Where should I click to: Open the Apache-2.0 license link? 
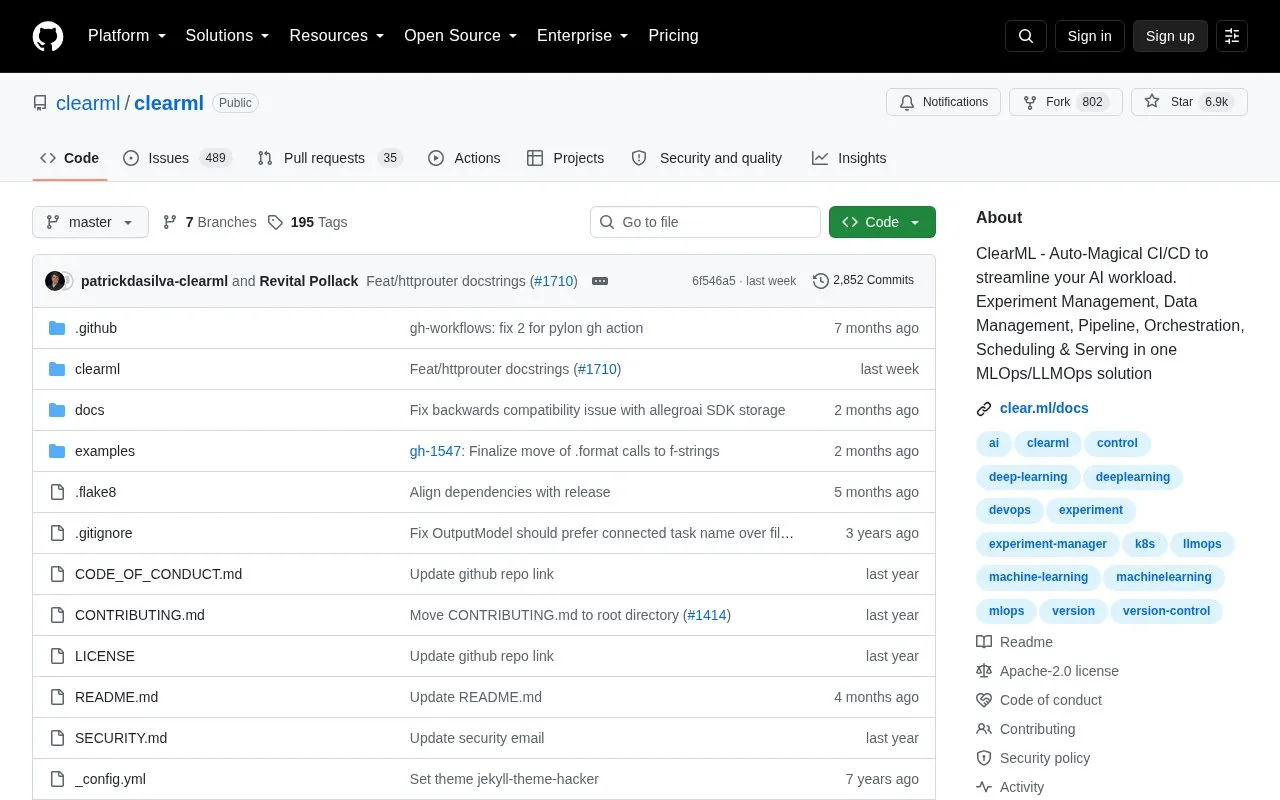(x=1059, y=671)
